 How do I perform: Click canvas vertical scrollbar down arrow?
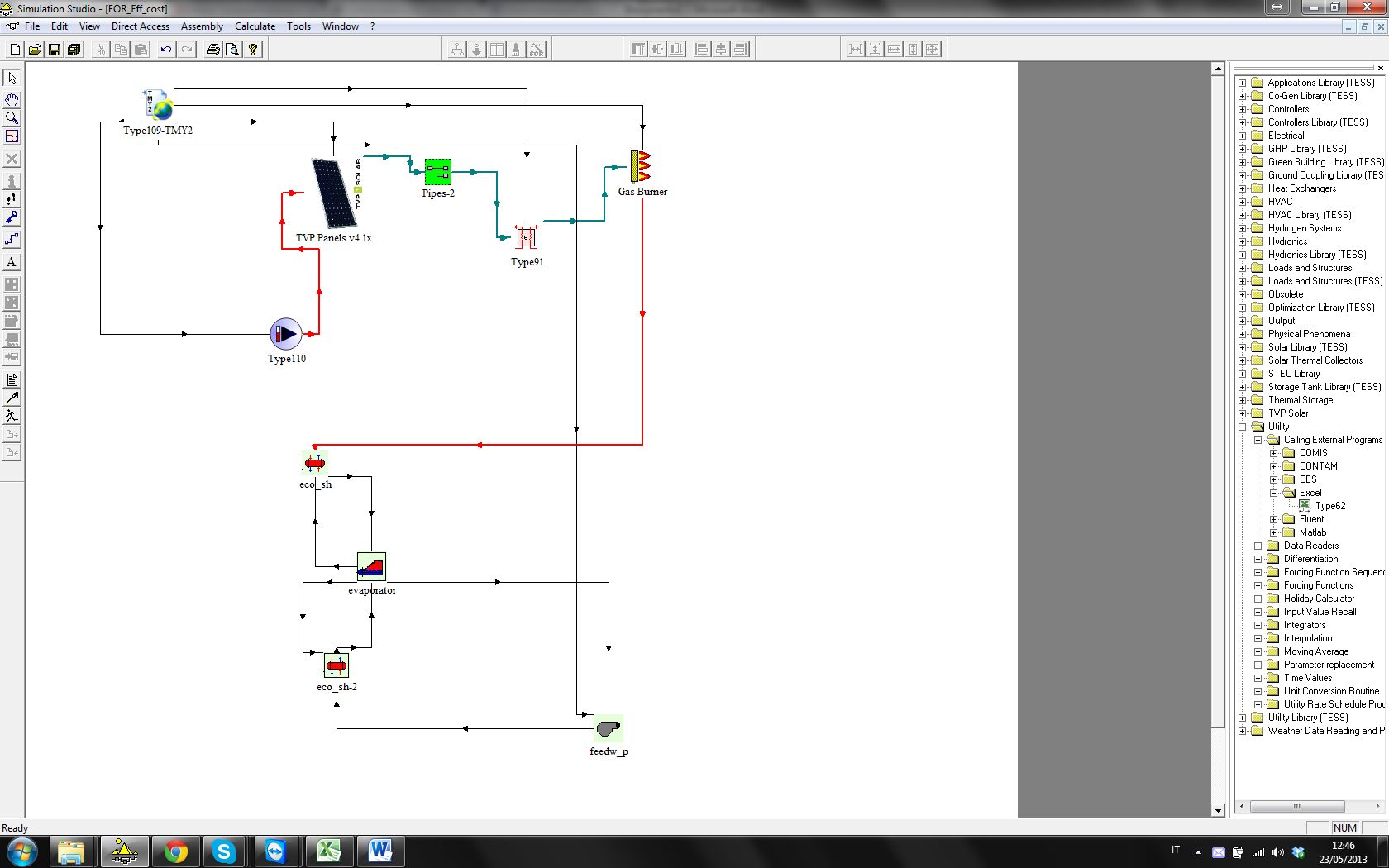coord(1217,810)
